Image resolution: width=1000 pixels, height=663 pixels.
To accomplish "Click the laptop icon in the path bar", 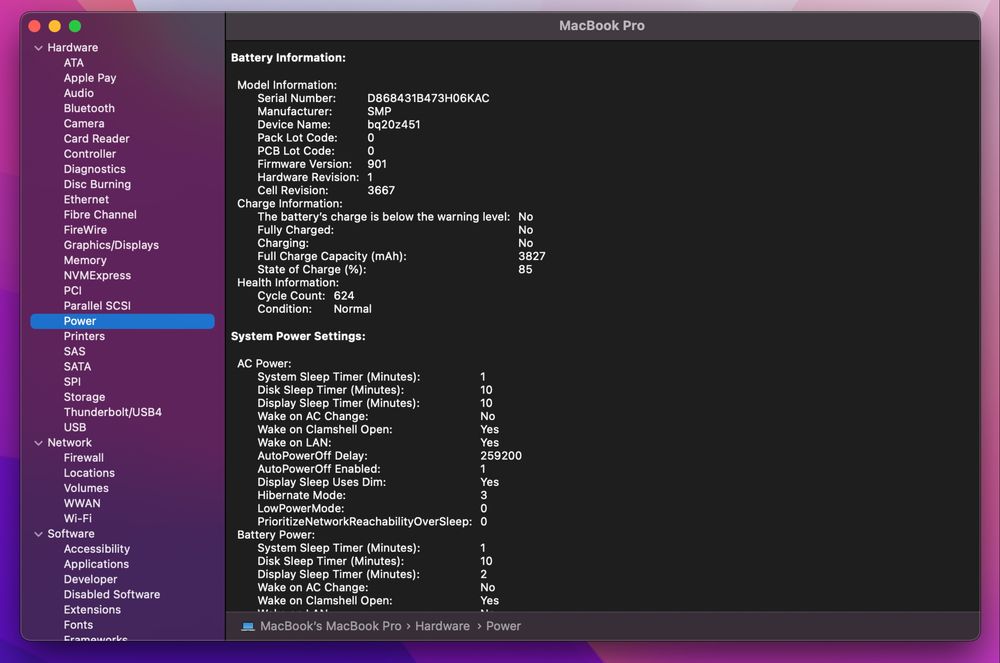I will coord(248,627).
